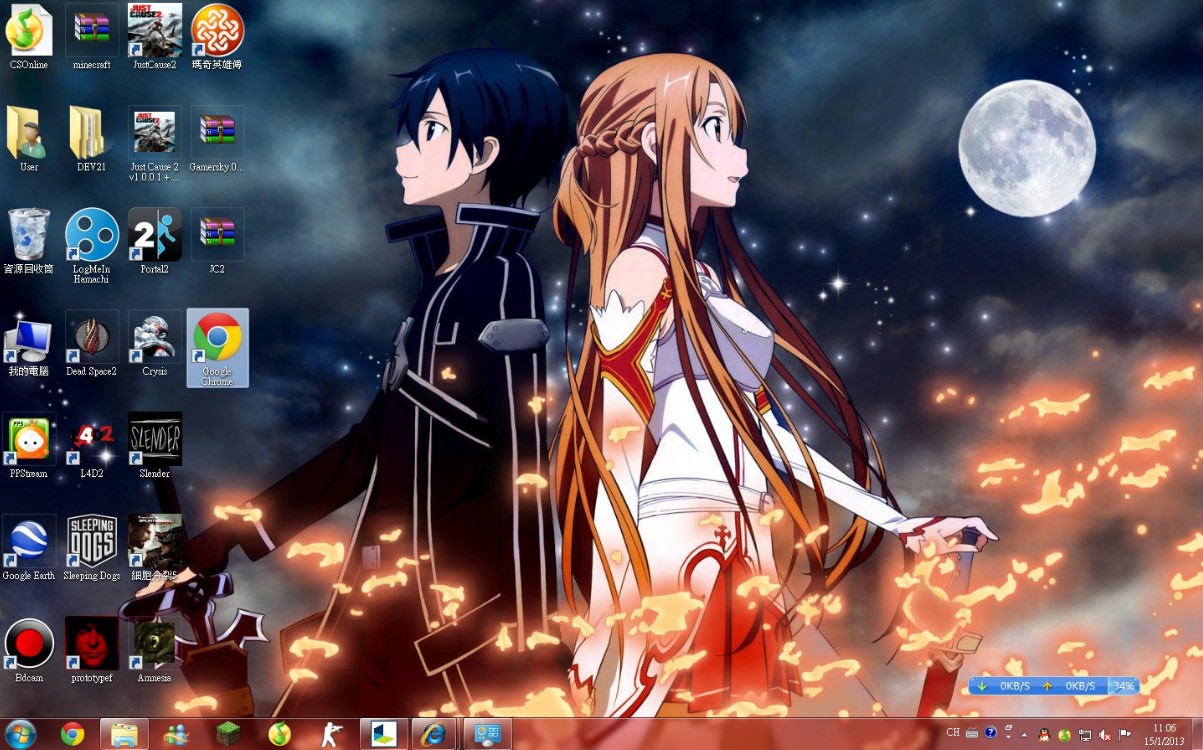The width and height of the screenshot is (1203, 750).
Task: Click the CH input language indicator
Action: [x=953, y=733]
